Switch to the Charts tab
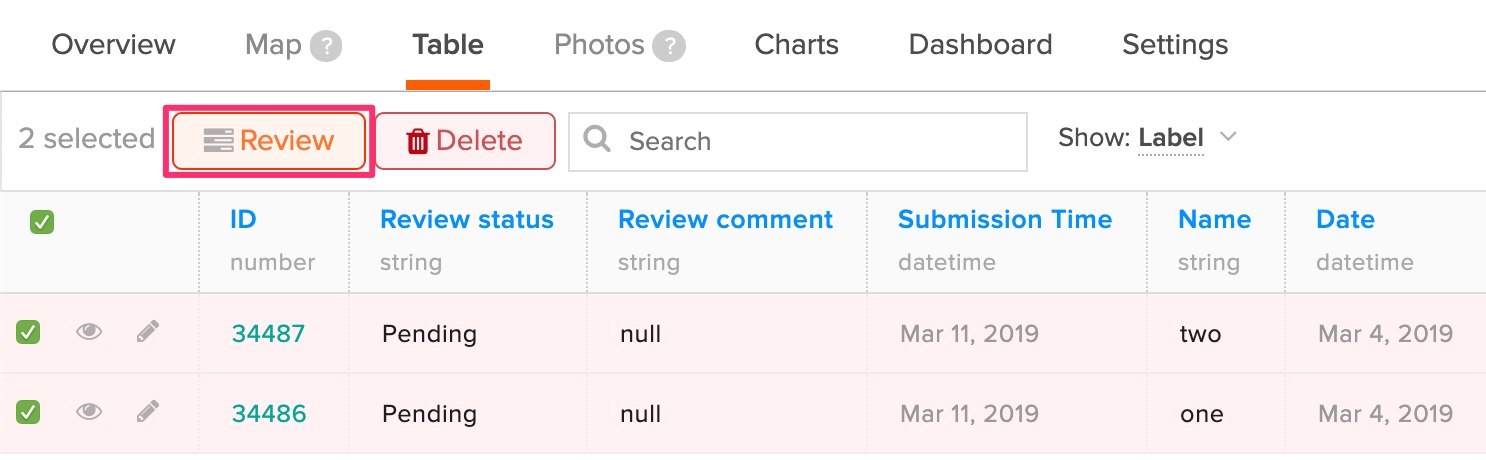The image size is (1486, 460). (x=797, y=45)
